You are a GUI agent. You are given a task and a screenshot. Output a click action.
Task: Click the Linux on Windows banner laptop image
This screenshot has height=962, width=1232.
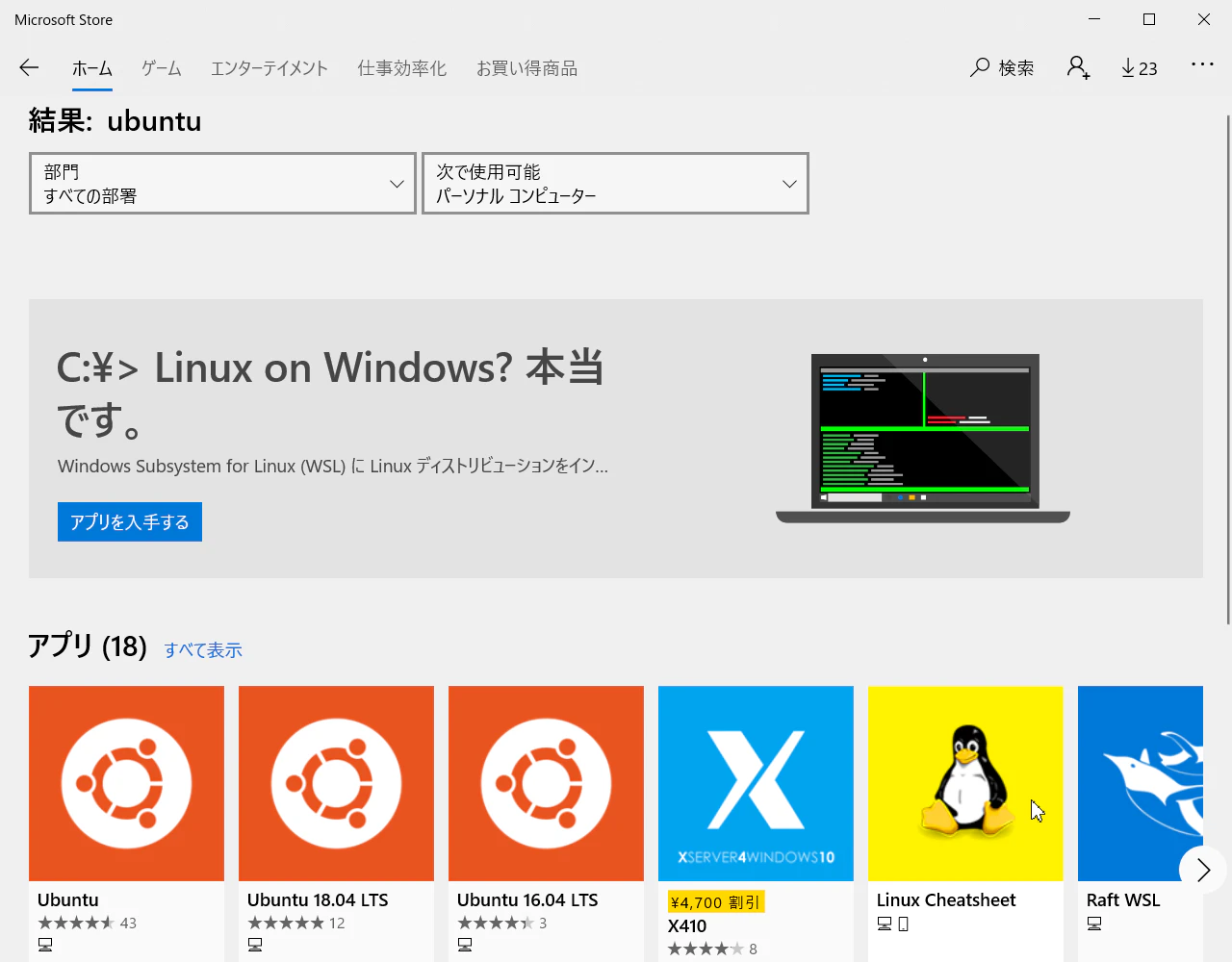[x=923, y=439]
